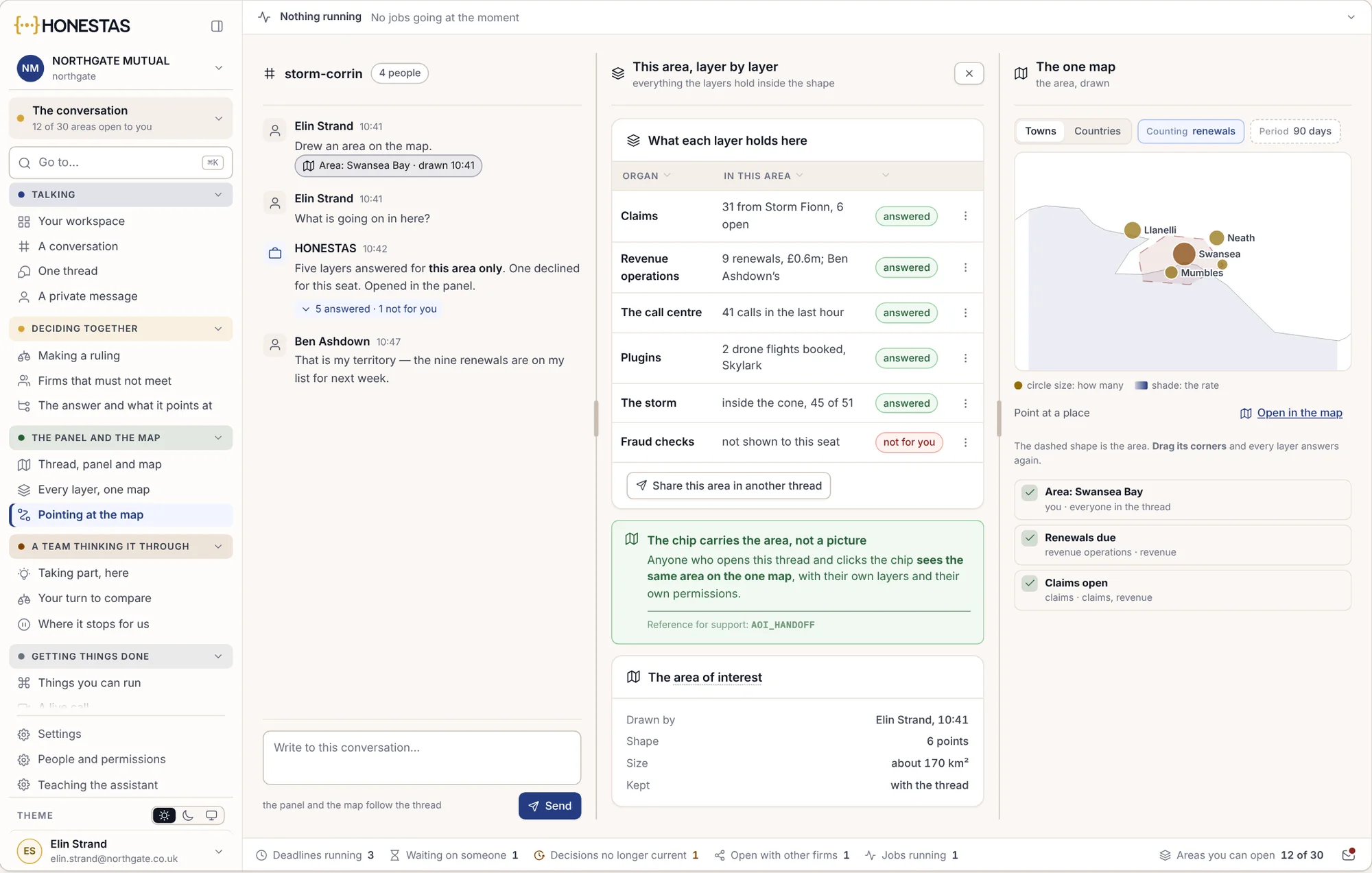Switch to the Towns tab
Image resolution: width=1372 pixels, height=873 pixels.
point(1040,131)
